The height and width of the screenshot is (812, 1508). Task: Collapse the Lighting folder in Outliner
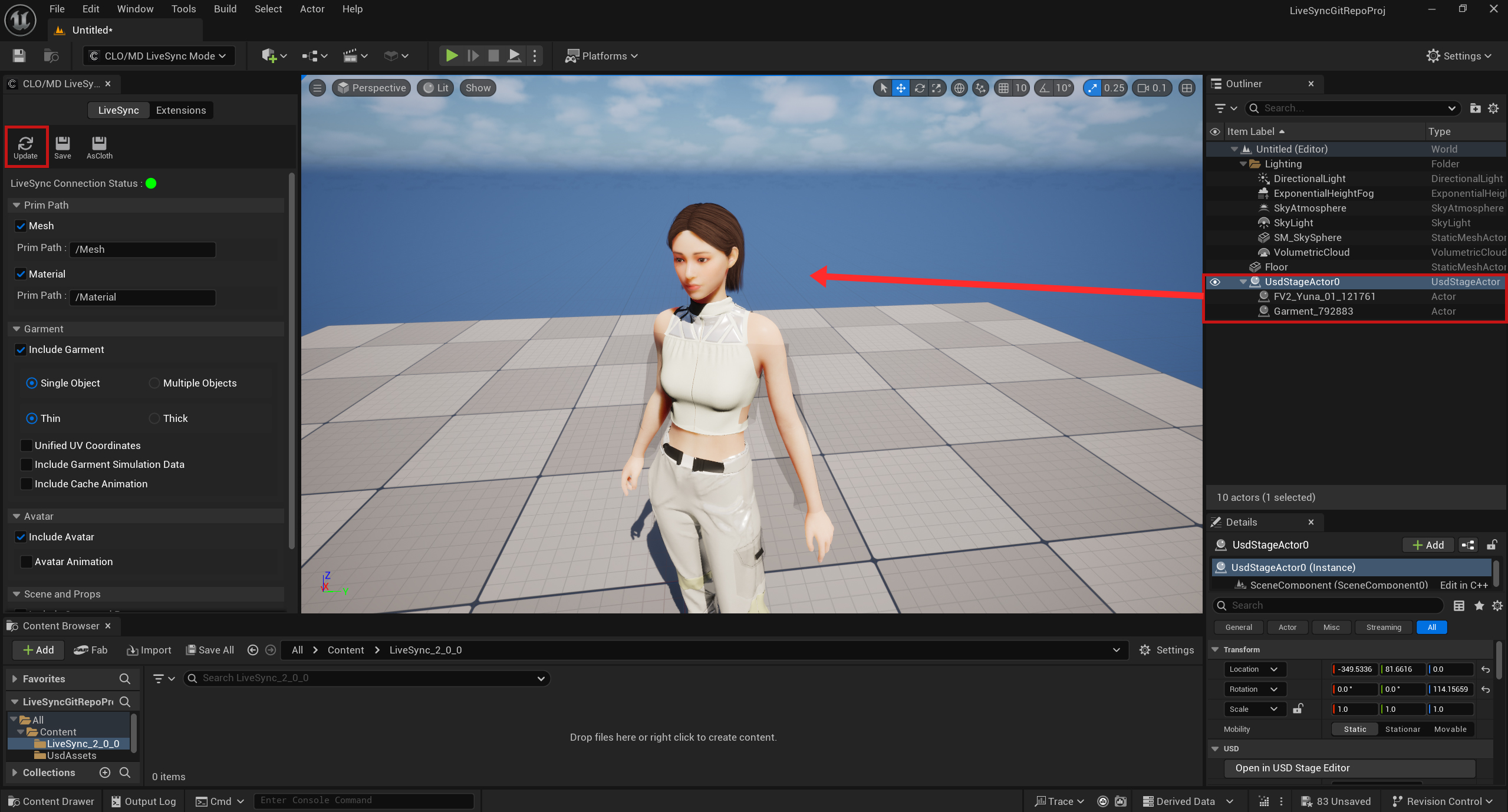(1243, 164)
